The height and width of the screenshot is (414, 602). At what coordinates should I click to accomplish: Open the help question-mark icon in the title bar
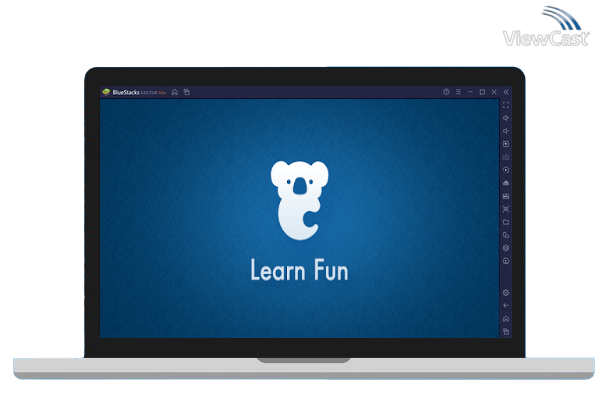click(x=446, y=92)
